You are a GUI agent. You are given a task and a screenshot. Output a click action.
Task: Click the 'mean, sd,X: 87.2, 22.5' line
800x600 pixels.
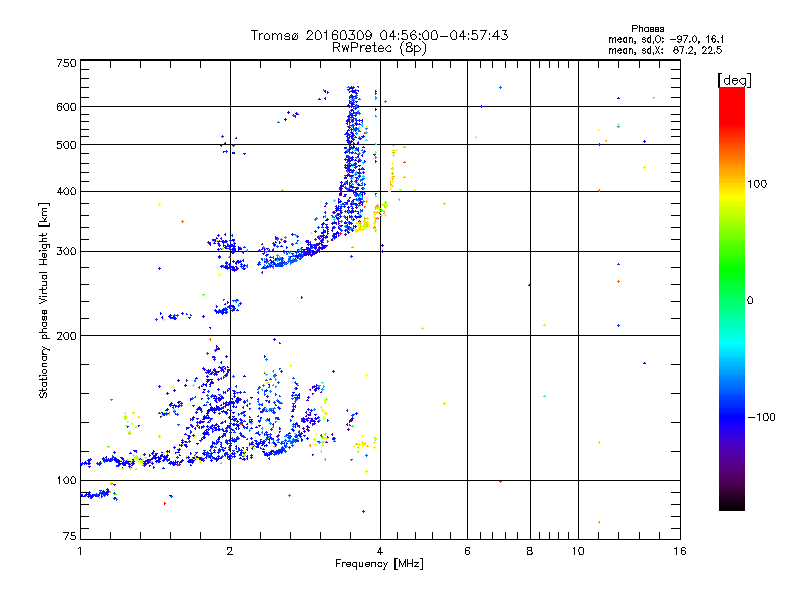pos(665,50)
